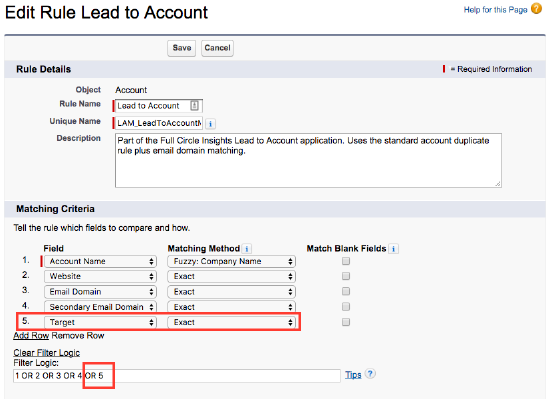Click the icon inside the Rule Name field
Image resolution: width=550 pixels, height=399 pixels.
click(x=194, y=106)
